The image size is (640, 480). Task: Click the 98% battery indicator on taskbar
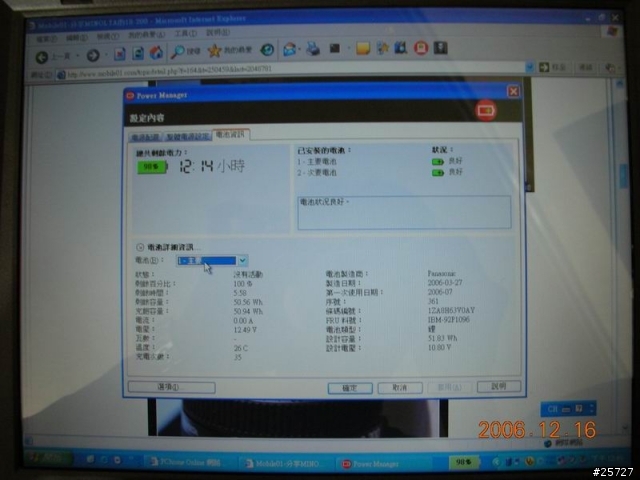point(464,462)
